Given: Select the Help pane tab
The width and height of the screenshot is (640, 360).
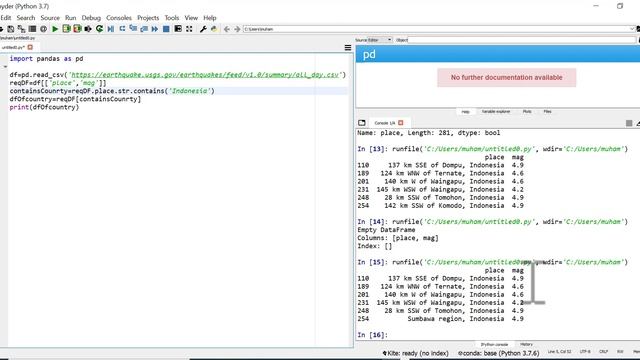Looking at the screenshot, I should (465, 111).
